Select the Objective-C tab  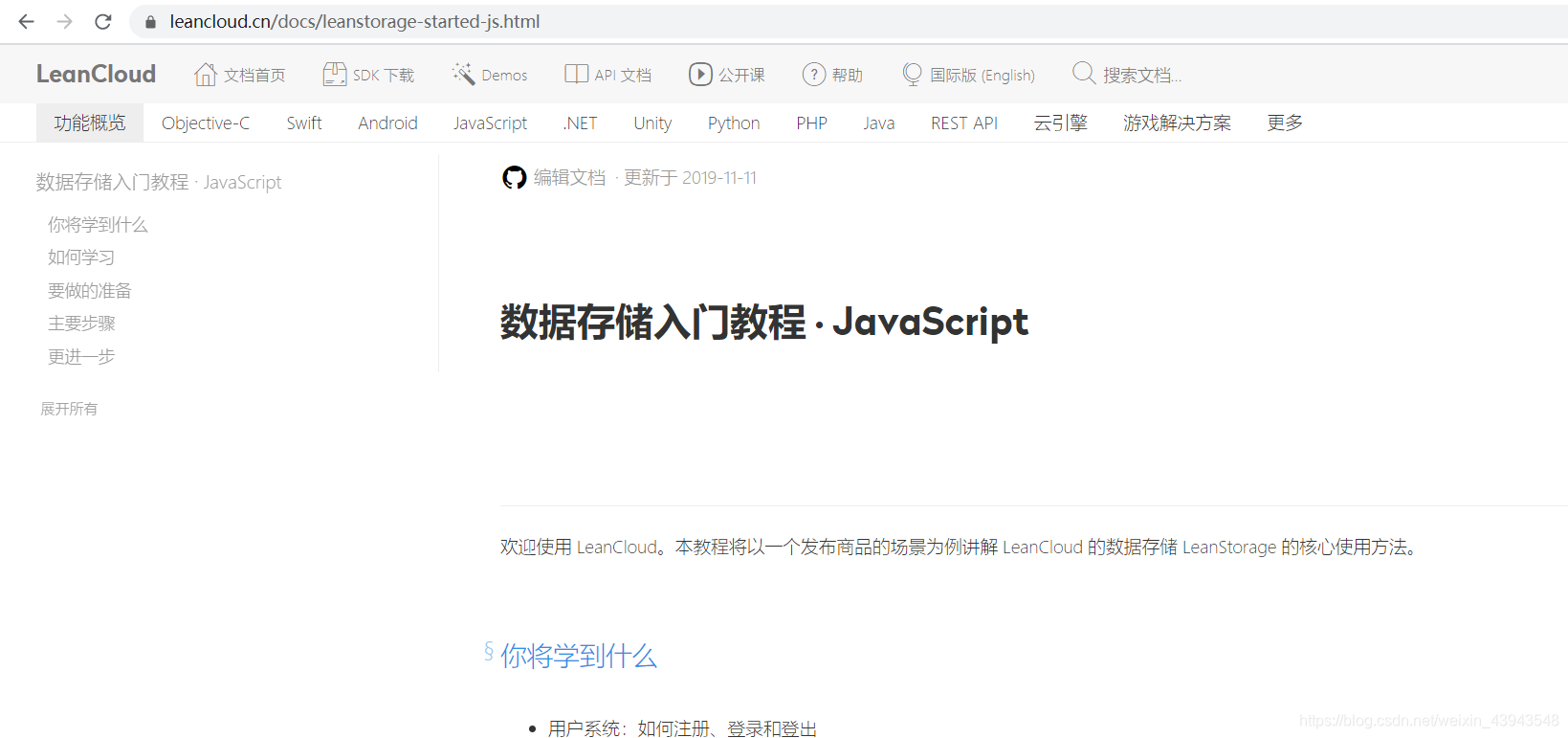206,123
